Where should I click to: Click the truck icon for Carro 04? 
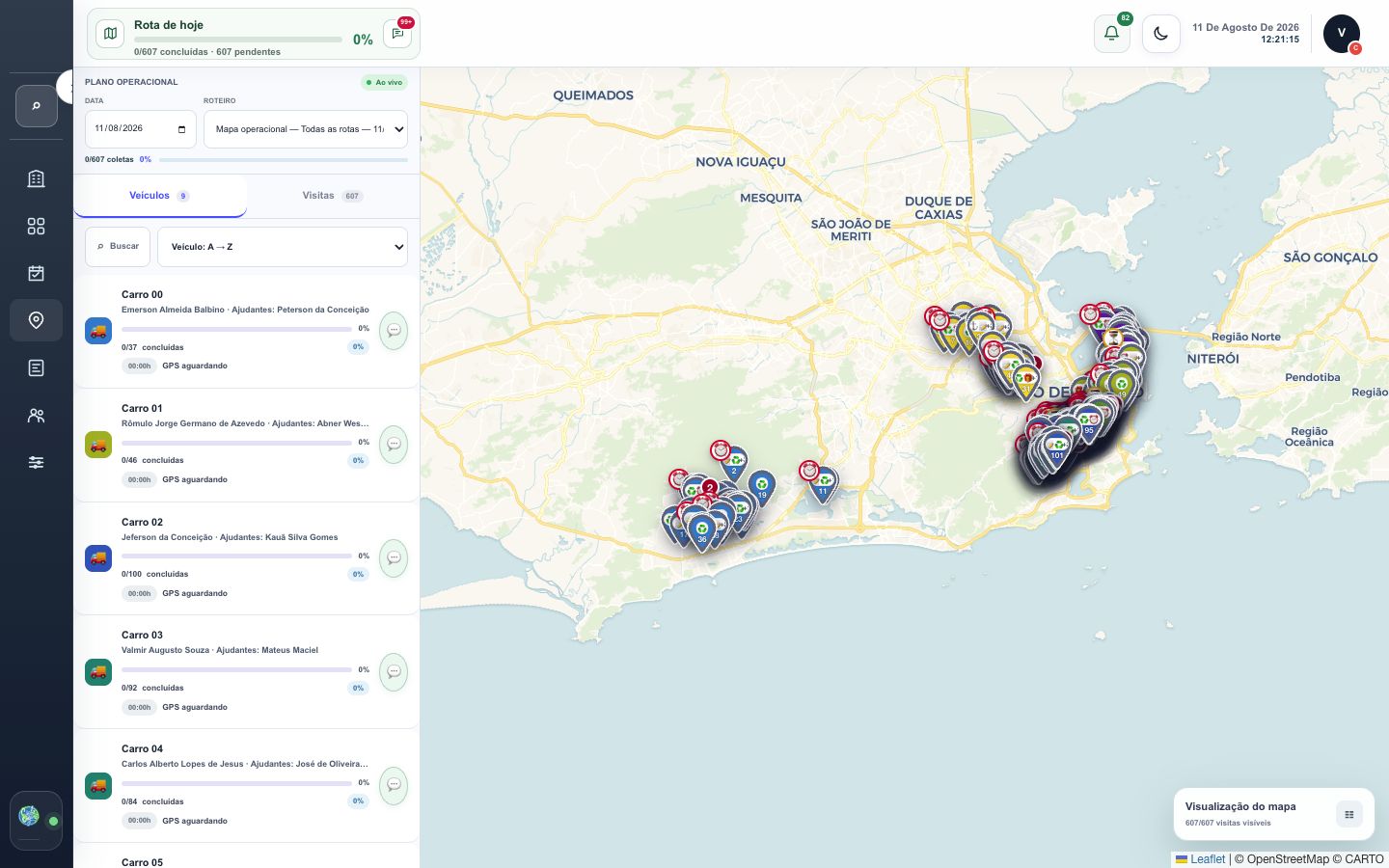[98, 785]
